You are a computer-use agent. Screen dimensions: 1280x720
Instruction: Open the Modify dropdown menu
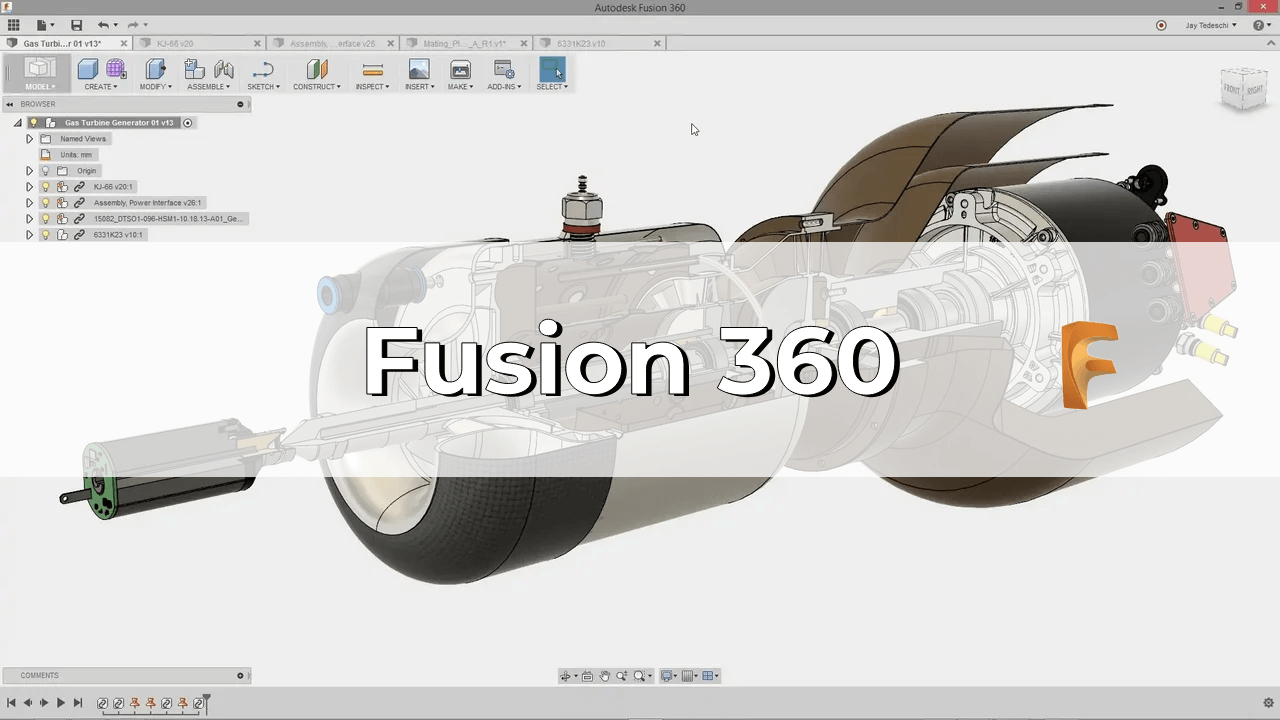[155, 86]
